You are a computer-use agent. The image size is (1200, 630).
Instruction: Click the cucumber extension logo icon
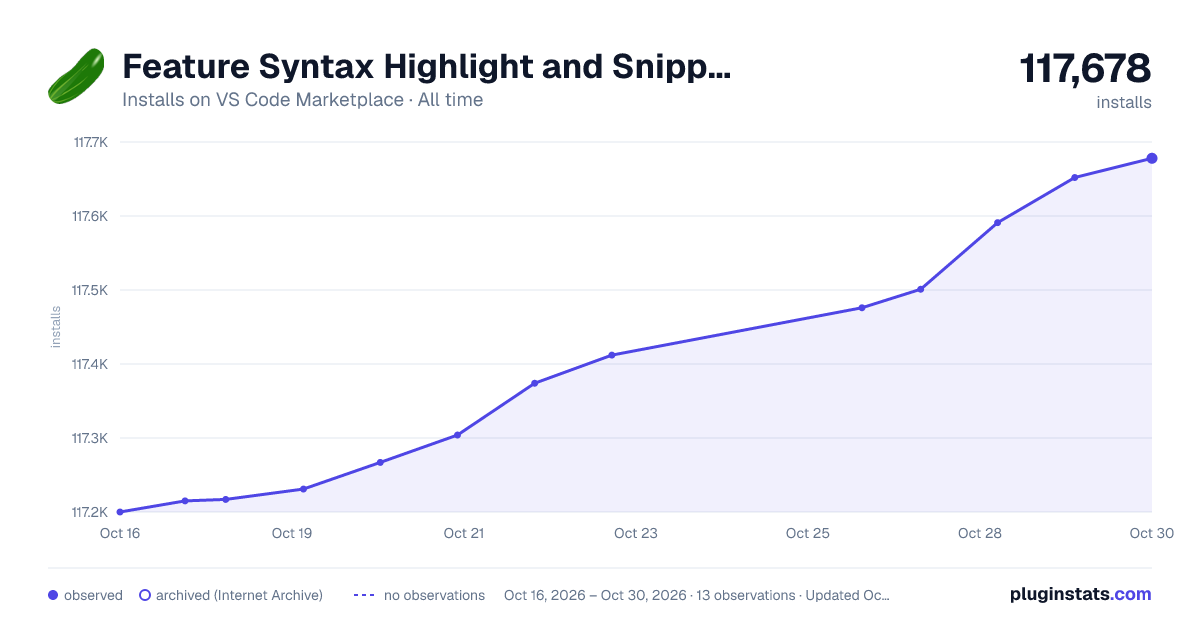76,76
